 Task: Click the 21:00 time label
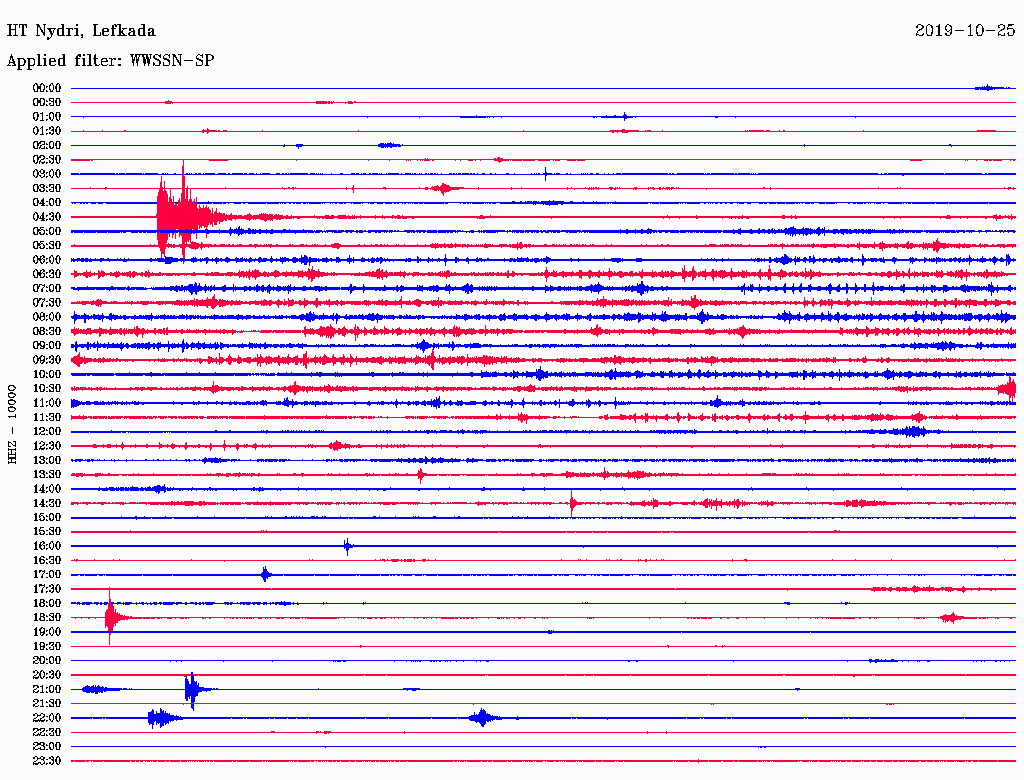pos(46,689)
